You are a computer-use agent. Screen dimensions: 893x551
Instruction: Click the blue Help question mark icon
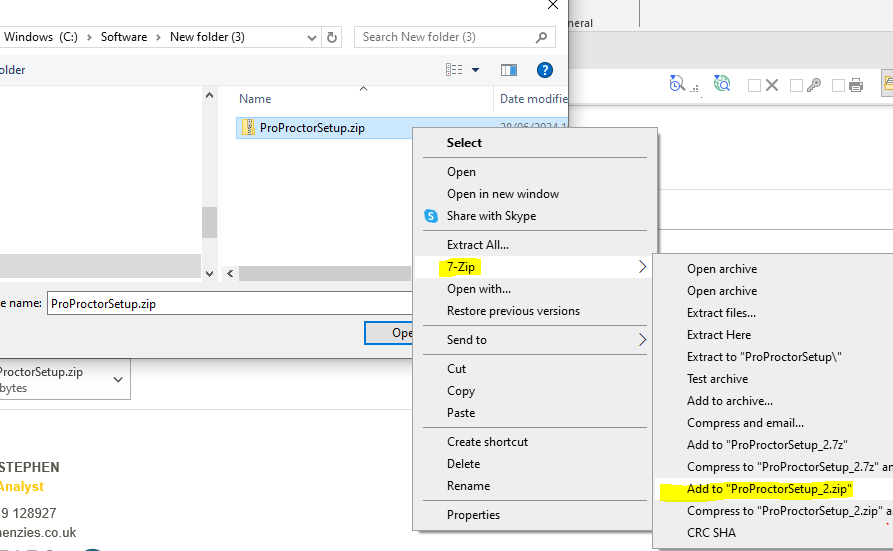545,70
